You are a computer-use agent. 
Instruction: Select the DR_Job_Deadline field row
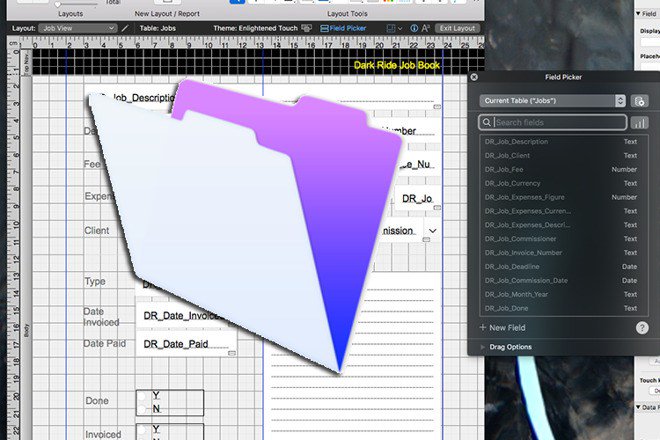click(563, 267)
